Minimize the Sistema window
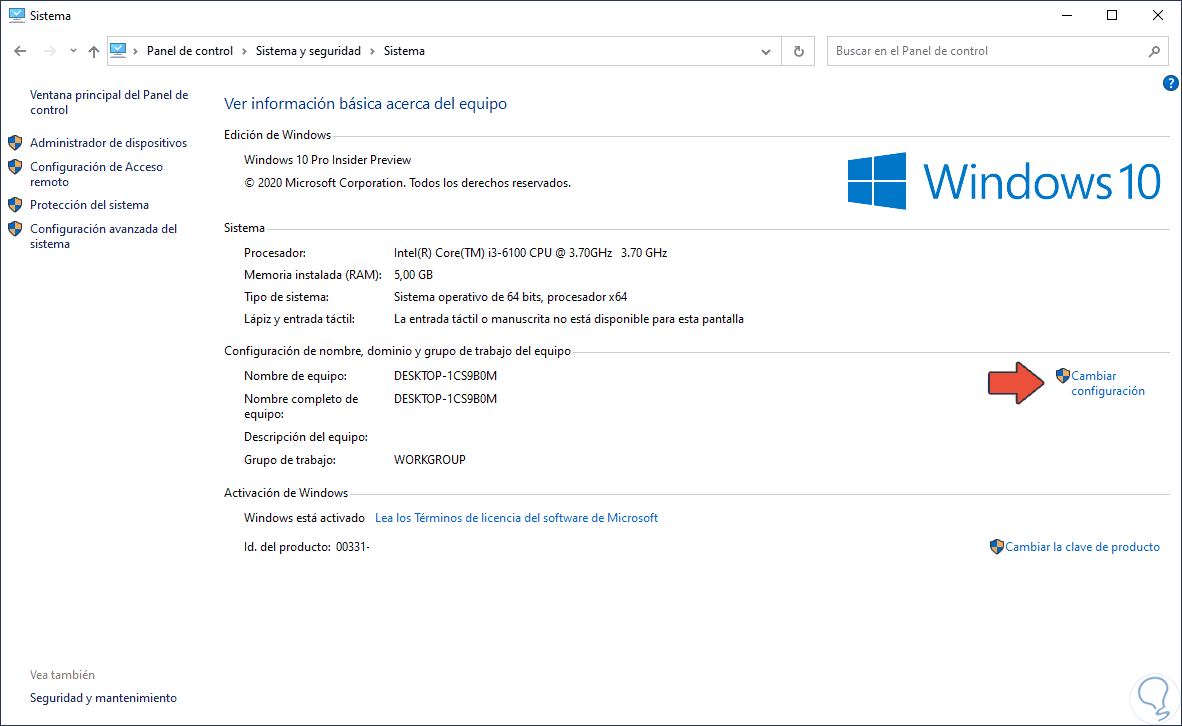The image size is (1182, 726). [x=1067, y=15]
